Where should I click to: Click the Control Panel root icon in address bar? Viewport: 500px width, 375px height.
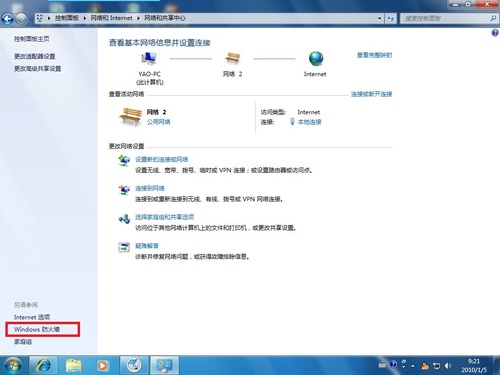tap(40, 18)
